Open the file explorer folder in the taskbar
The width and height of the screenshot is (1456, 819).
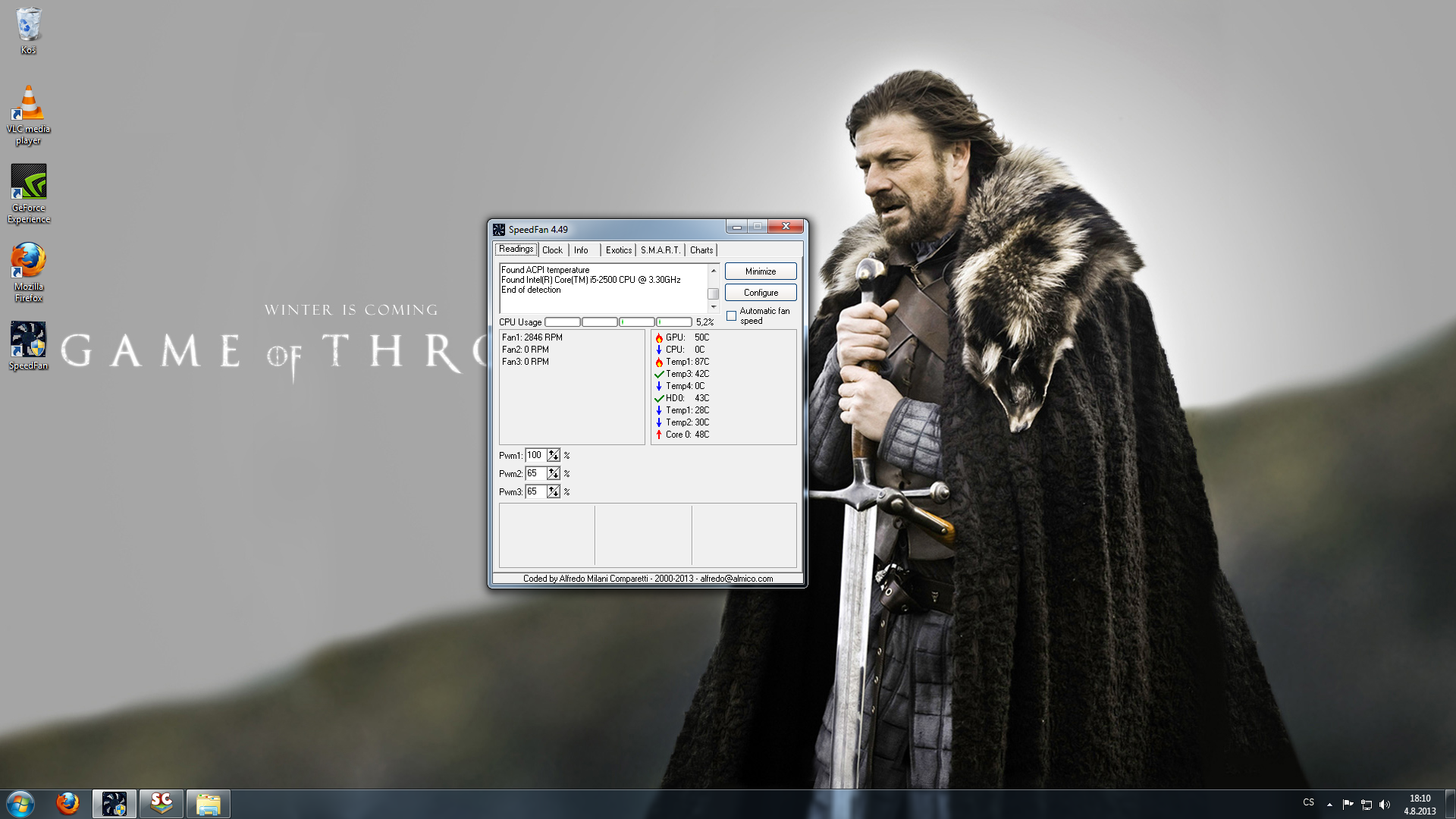[208, 803]
